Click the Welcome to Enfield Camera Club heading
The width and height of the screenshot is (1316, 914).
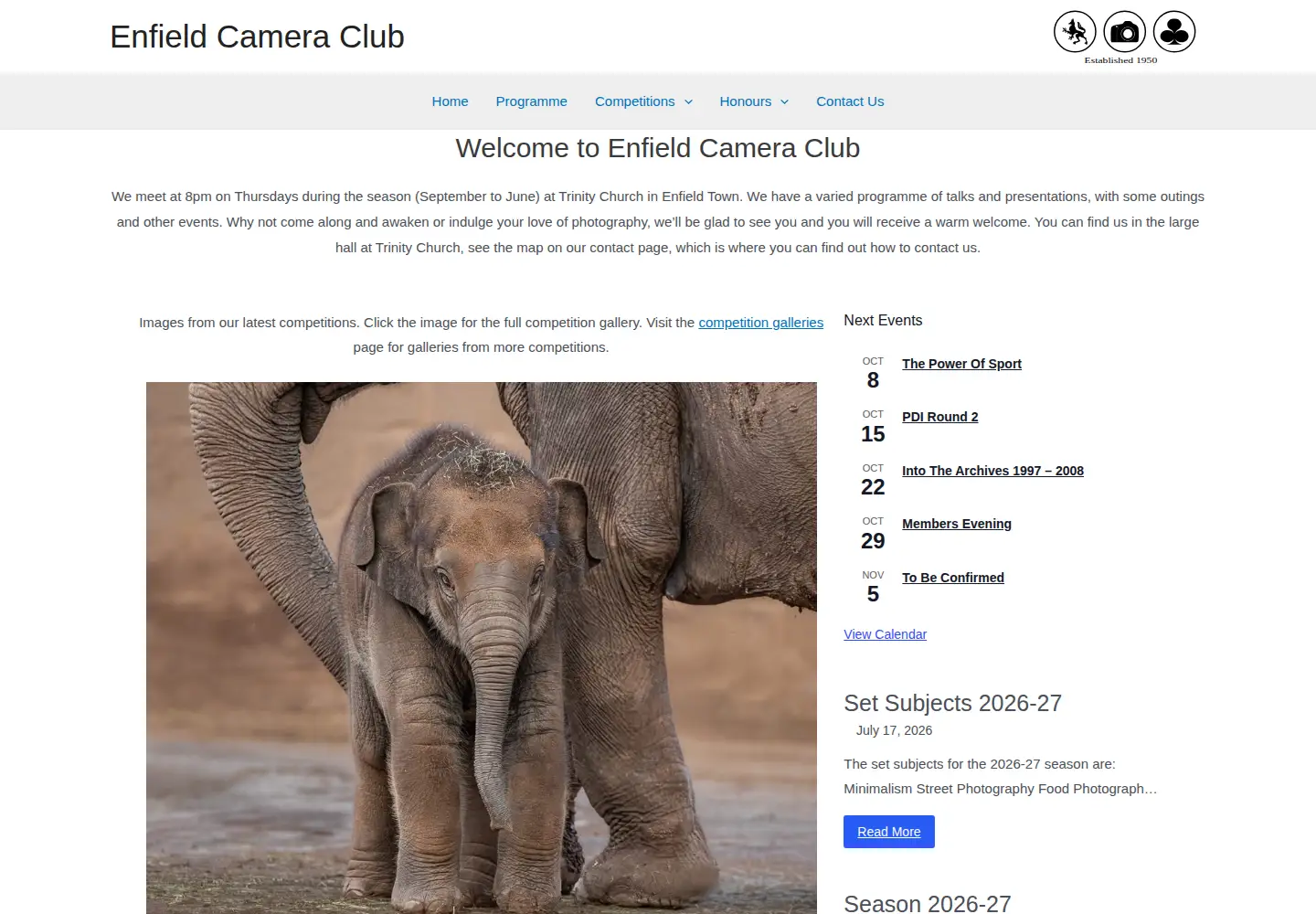658,148
